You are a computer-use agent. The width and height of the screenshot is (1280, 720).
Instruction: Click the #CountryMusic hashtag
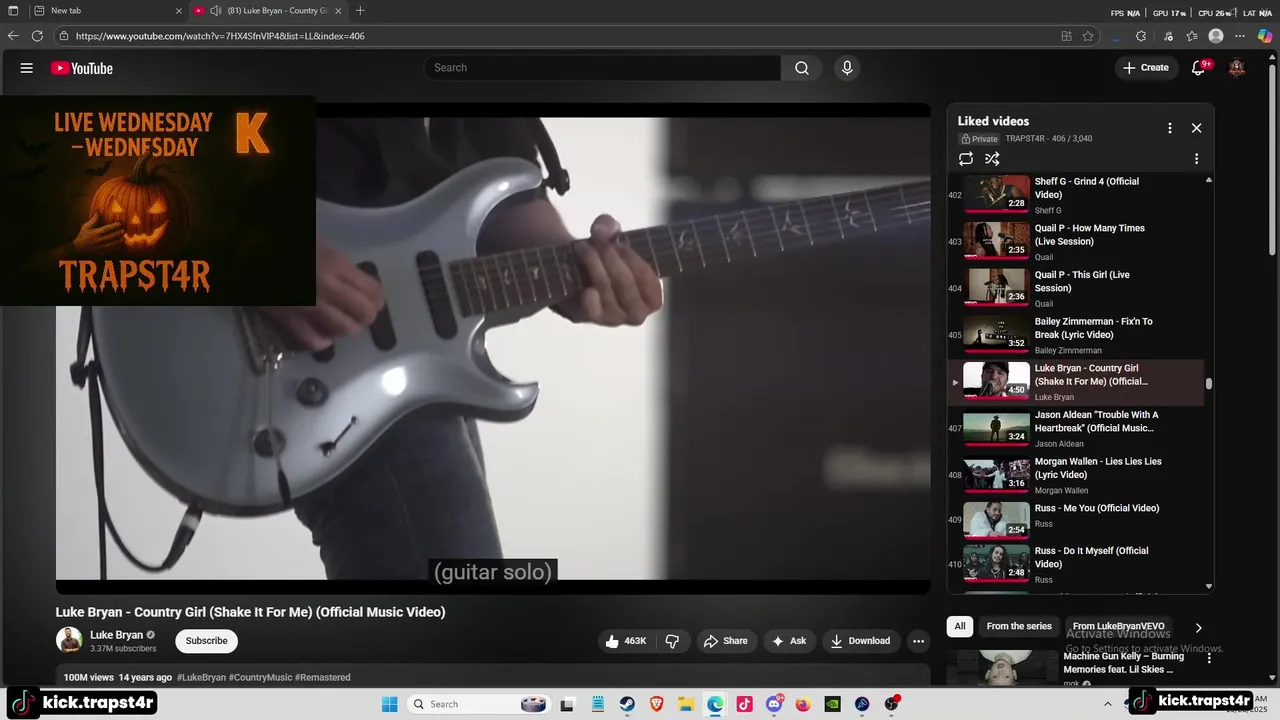click(x=260, y=678)
